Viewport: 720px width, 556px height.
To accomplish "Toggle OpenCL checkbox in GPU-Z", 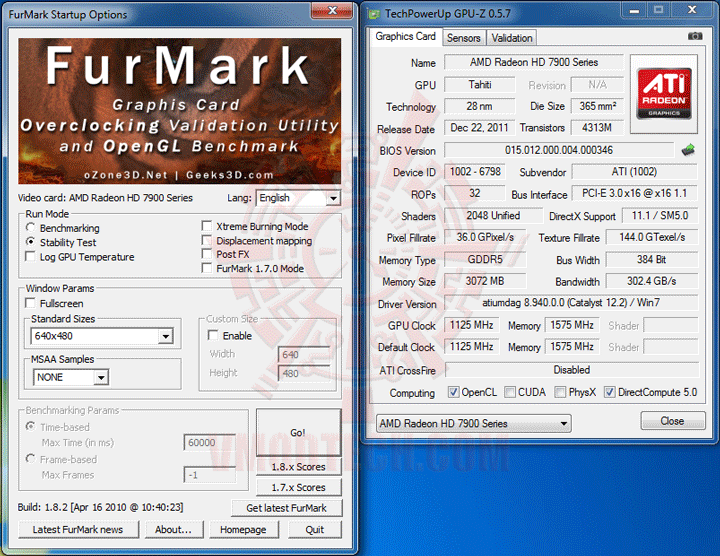I will coord(453,392).
